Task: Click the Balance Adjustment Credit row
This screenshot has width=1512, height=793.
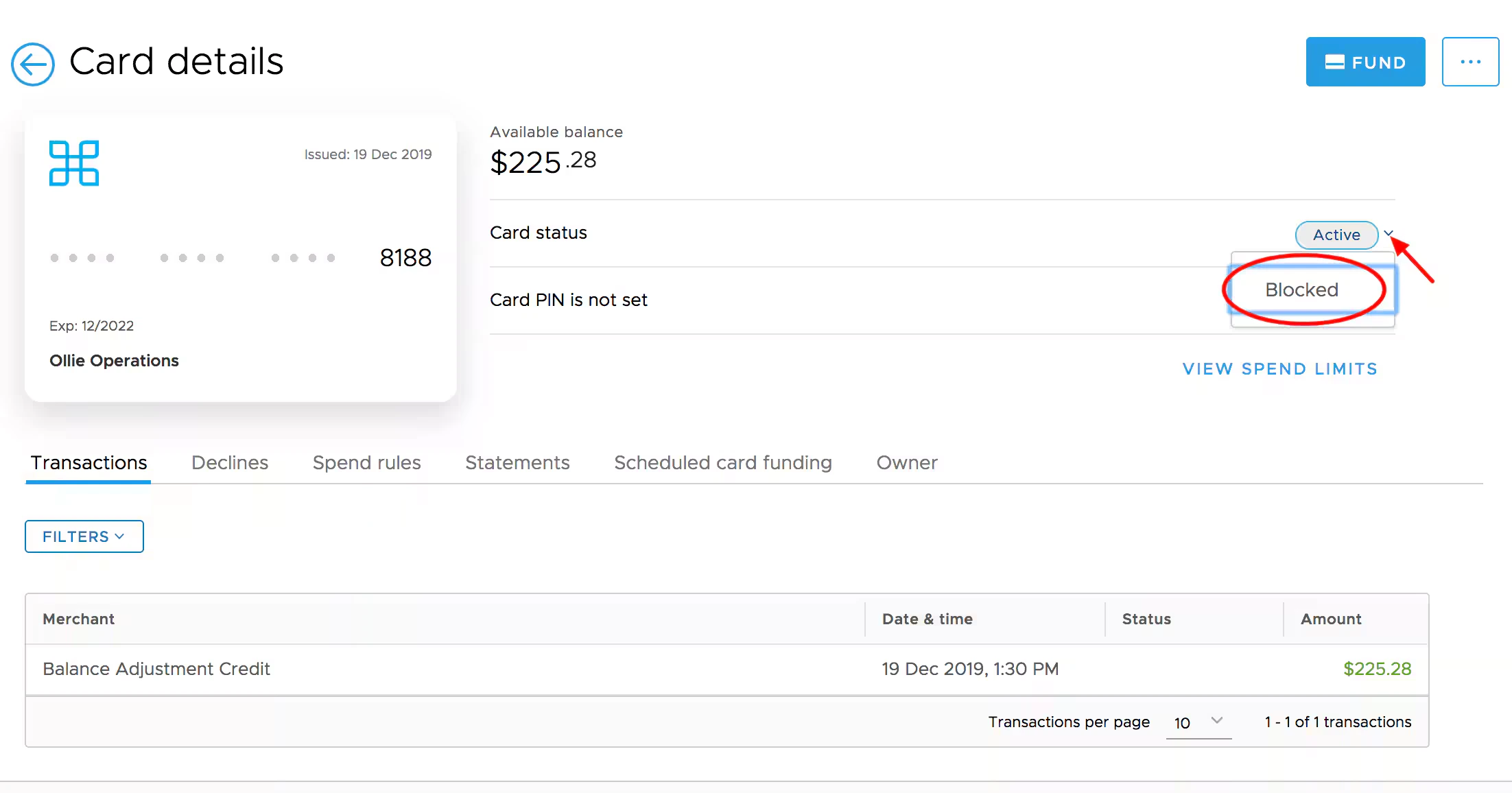Action: 156,669
